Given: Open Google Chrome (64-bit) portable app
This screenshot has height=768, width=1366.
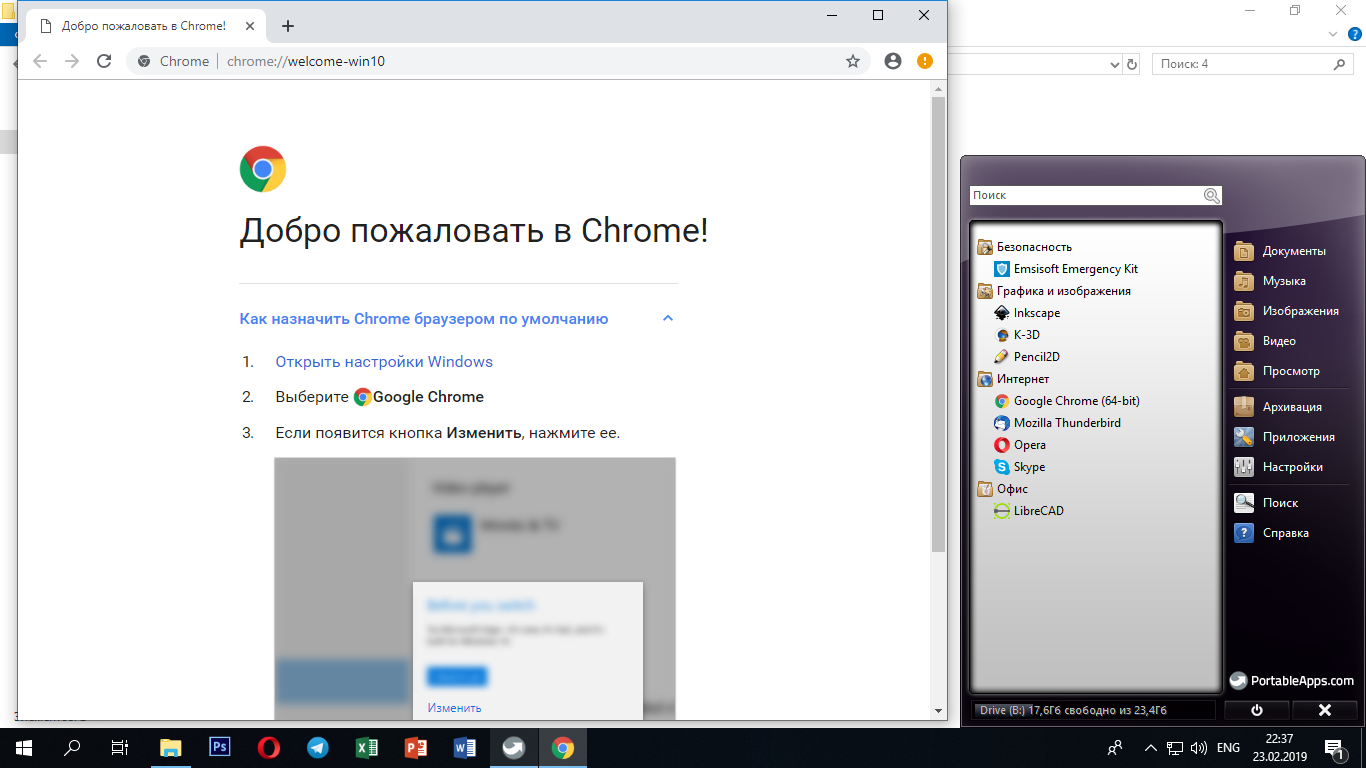Looking at the screenshot, I should click(1067, 401).
